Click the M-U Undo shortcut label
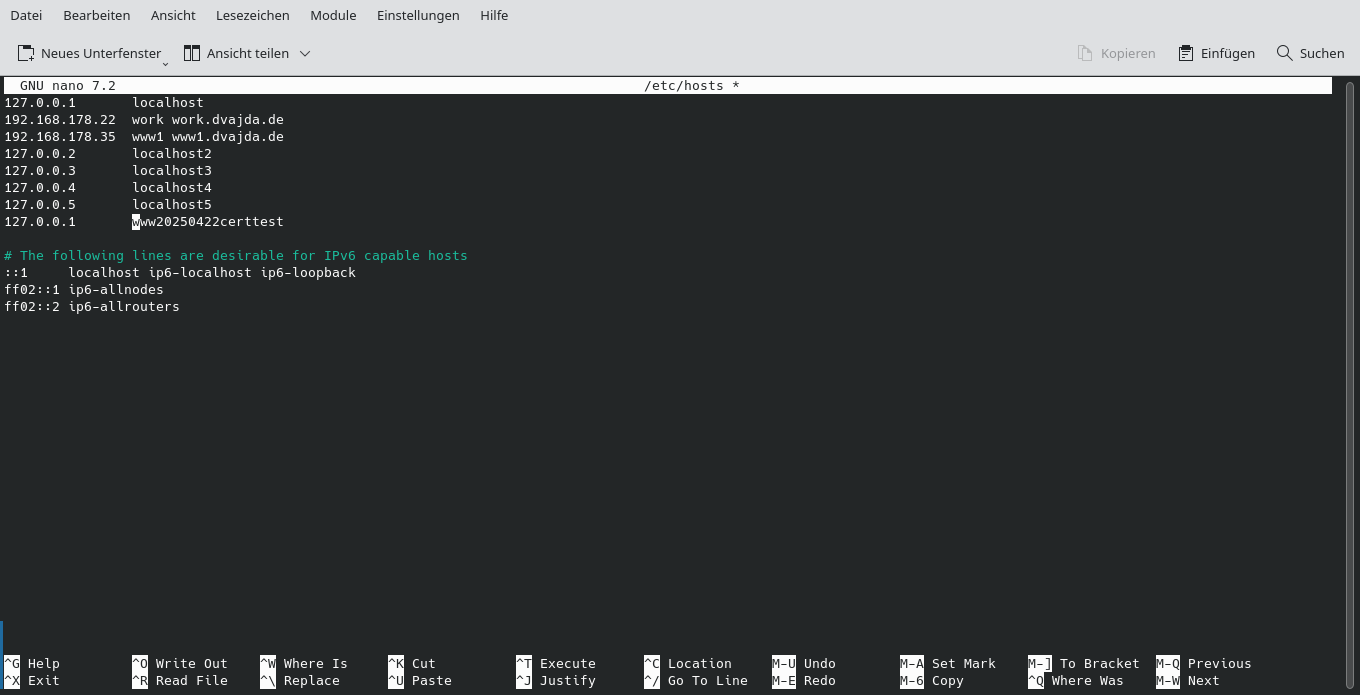This screenshot has height=695, width=1360. [804, 663]
